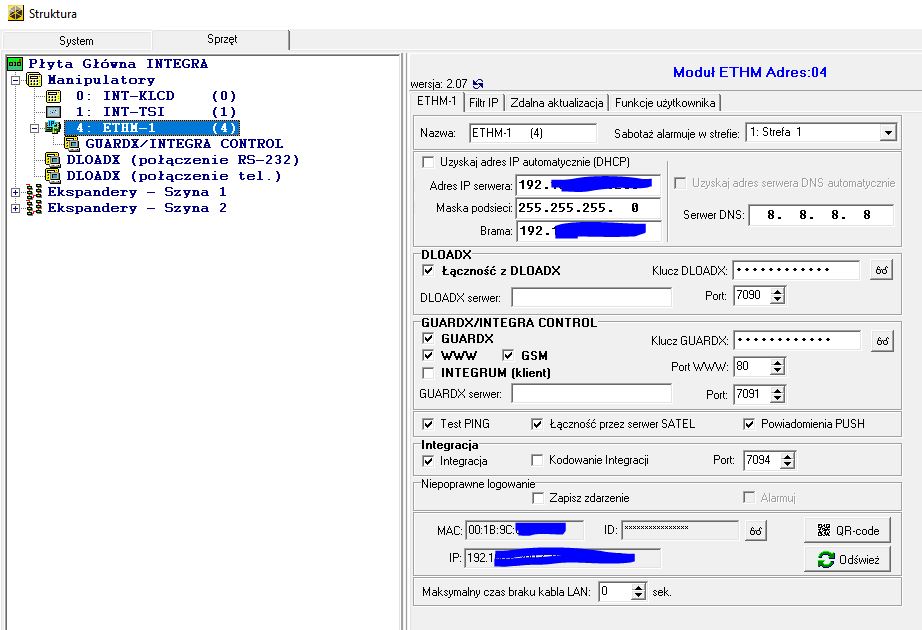
Task: Show the module ID with the glasses icon
Action: (x=756, y=531)
